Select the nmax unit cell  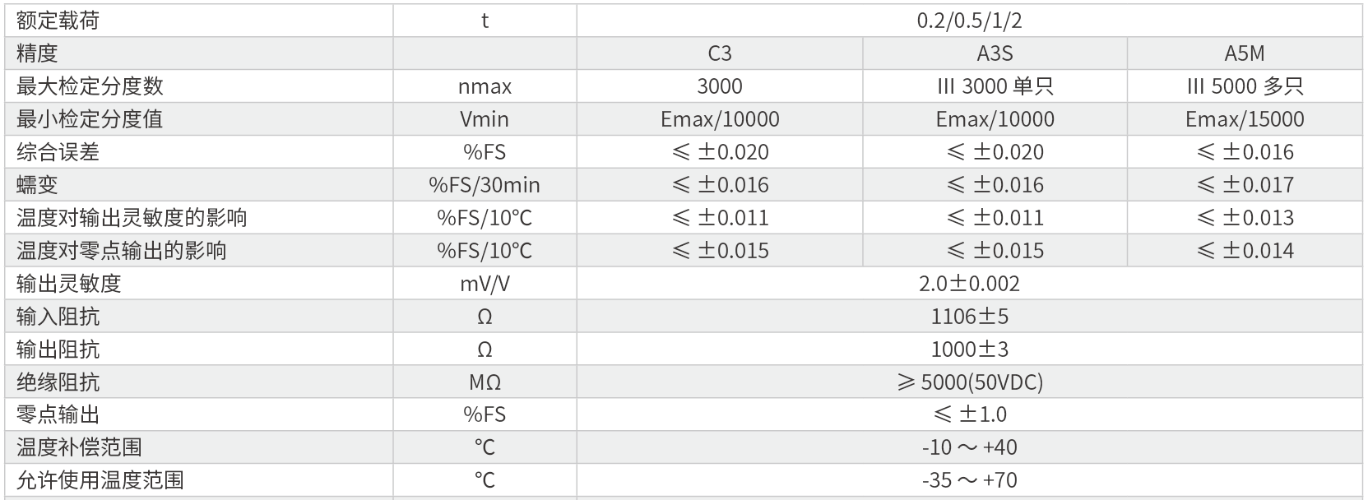pos(484,86)
